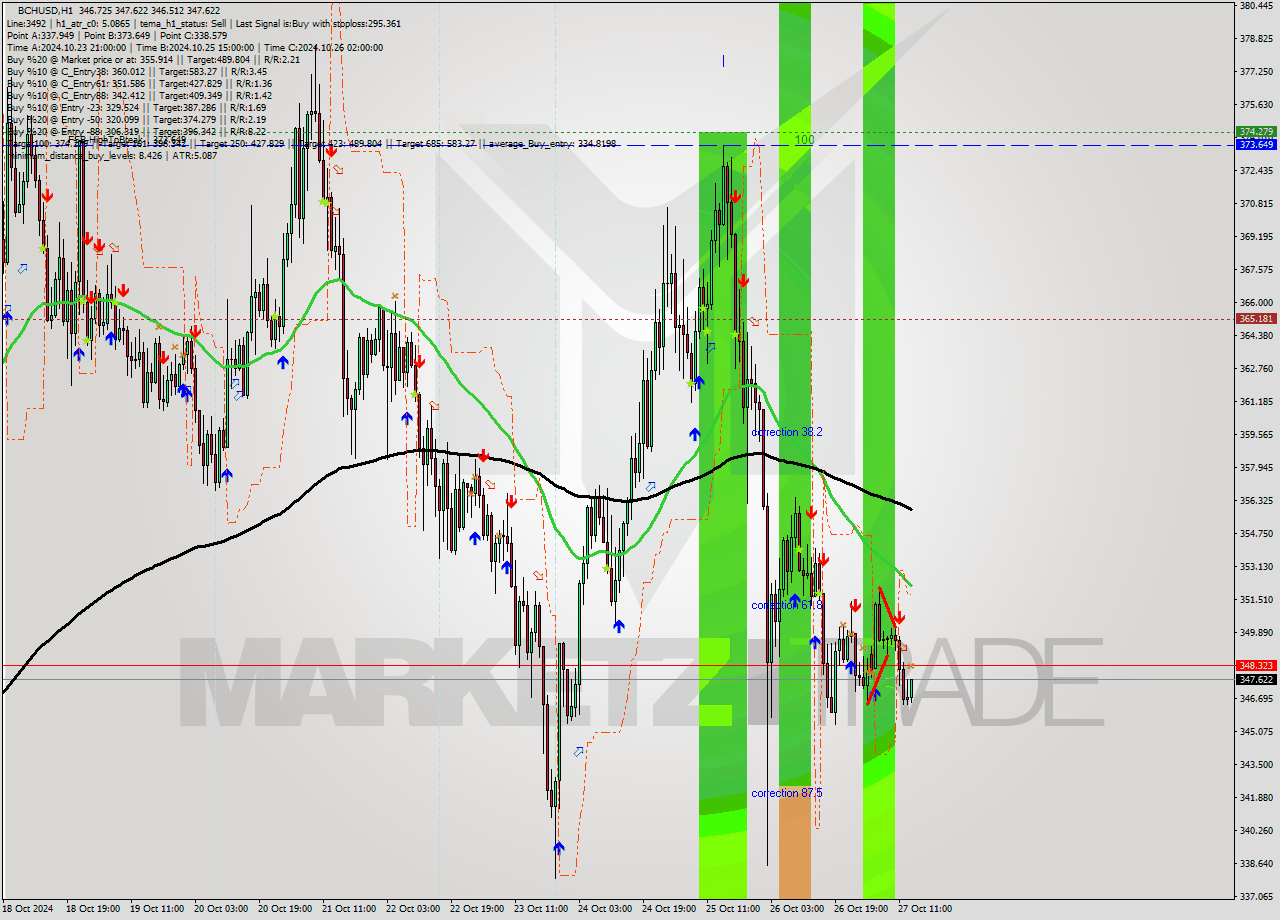Image resolution: width=1280 pixels, height=920 pixels.
Task: Click the '19 Oct 11:00' time label
Action: (158, 909)
